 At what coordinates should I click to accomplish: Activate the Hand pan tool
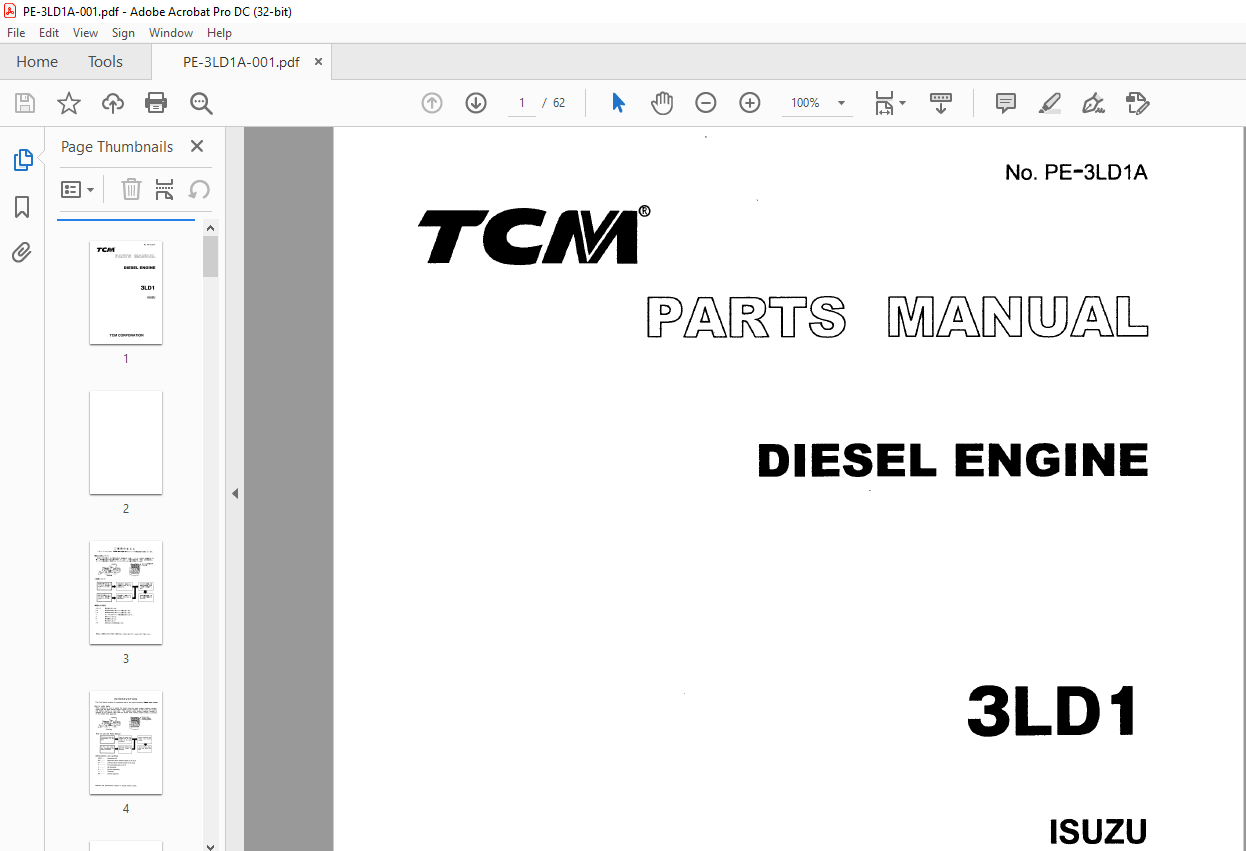662,103
